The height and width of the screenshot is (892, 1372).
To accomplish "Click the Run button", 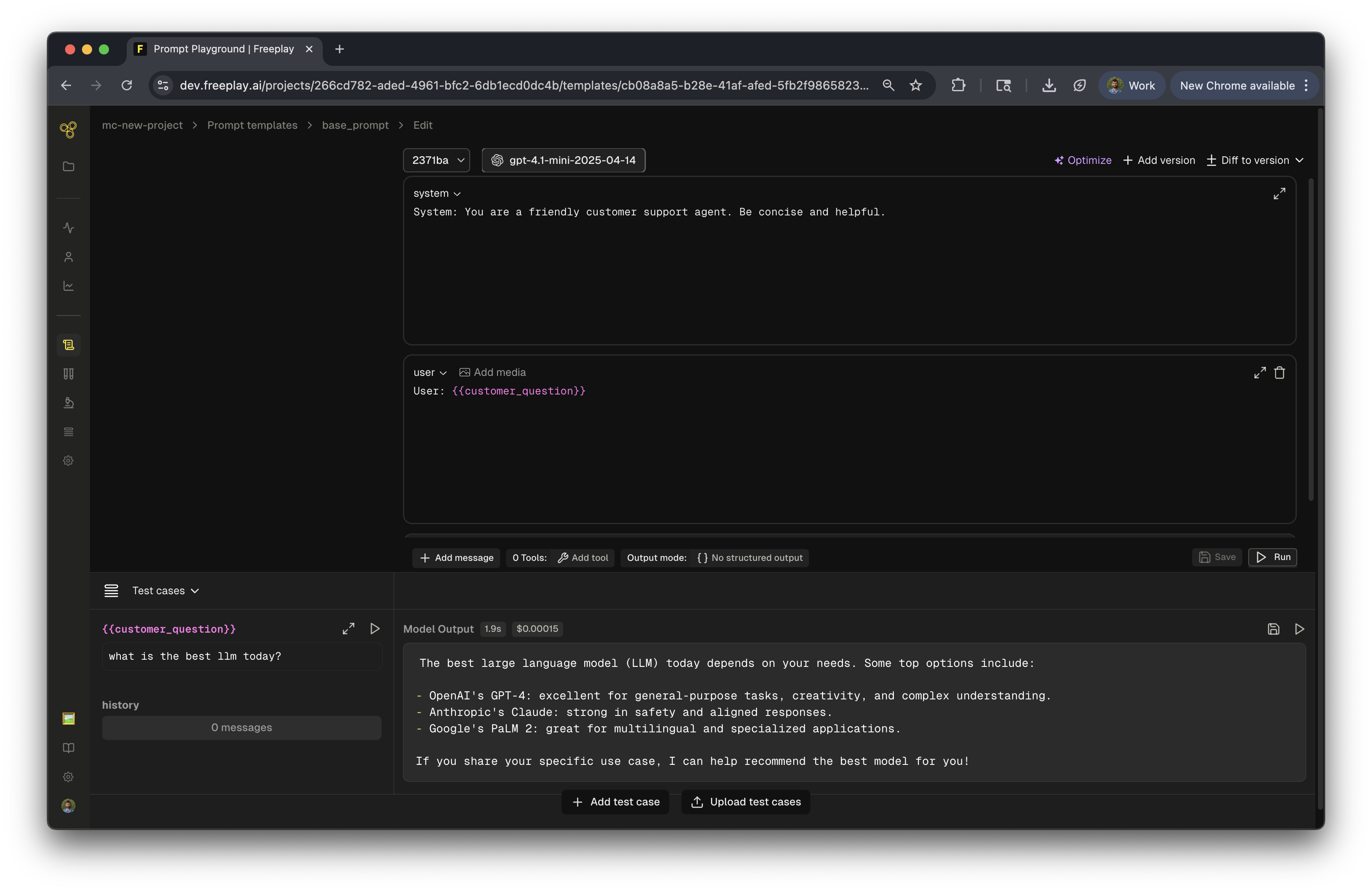I will tap(1272, 557).
